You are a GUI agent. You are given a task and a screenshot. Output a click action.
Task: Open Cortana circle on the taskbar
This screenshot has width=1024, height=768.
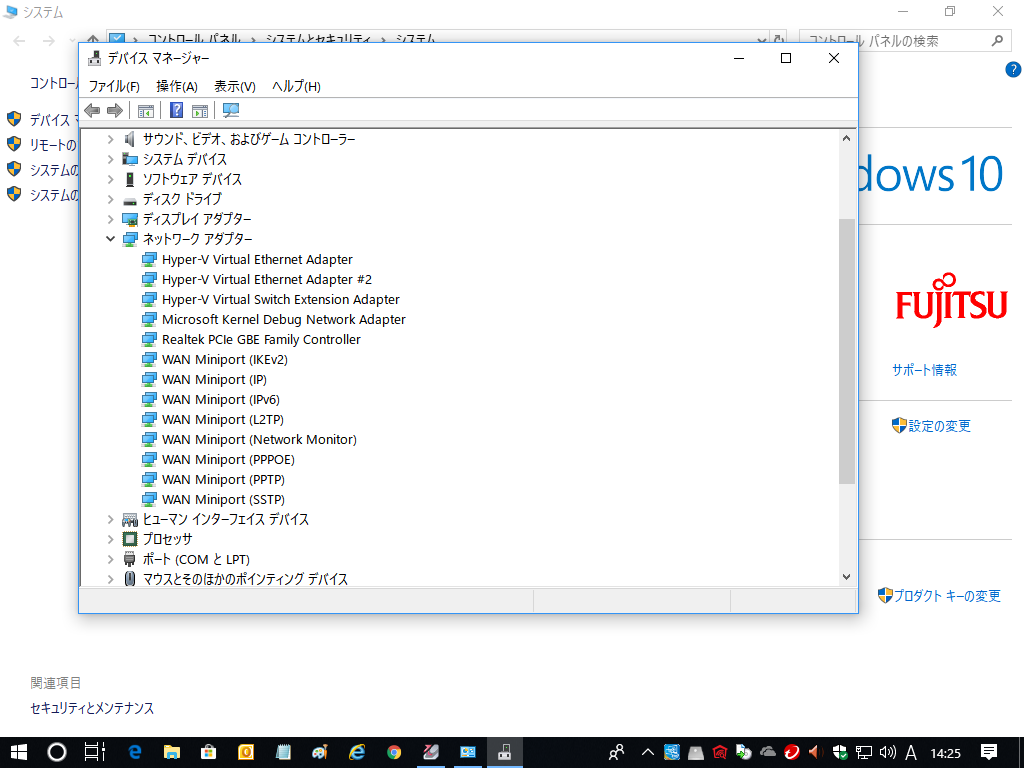(x=57, y=752)
